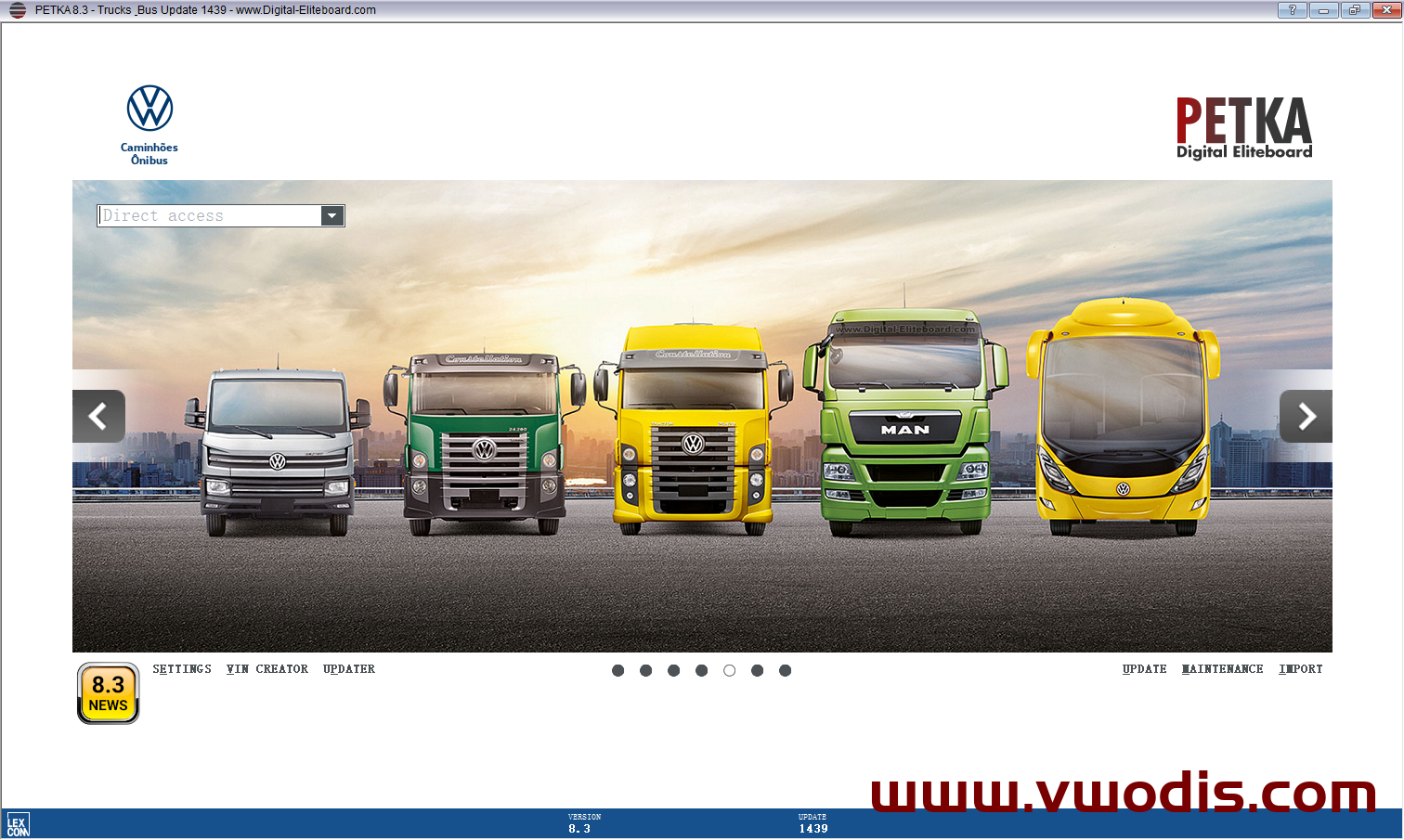Click the help question mark button
The height and width of the screenshot is (840, 1404).
coord(1292,10)
